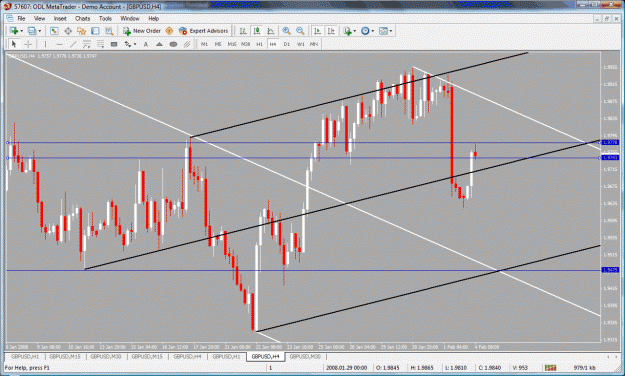Expand the Arrows tool dropdown
Viewport: 625px width, 376px height.
(x=135, y=44)
